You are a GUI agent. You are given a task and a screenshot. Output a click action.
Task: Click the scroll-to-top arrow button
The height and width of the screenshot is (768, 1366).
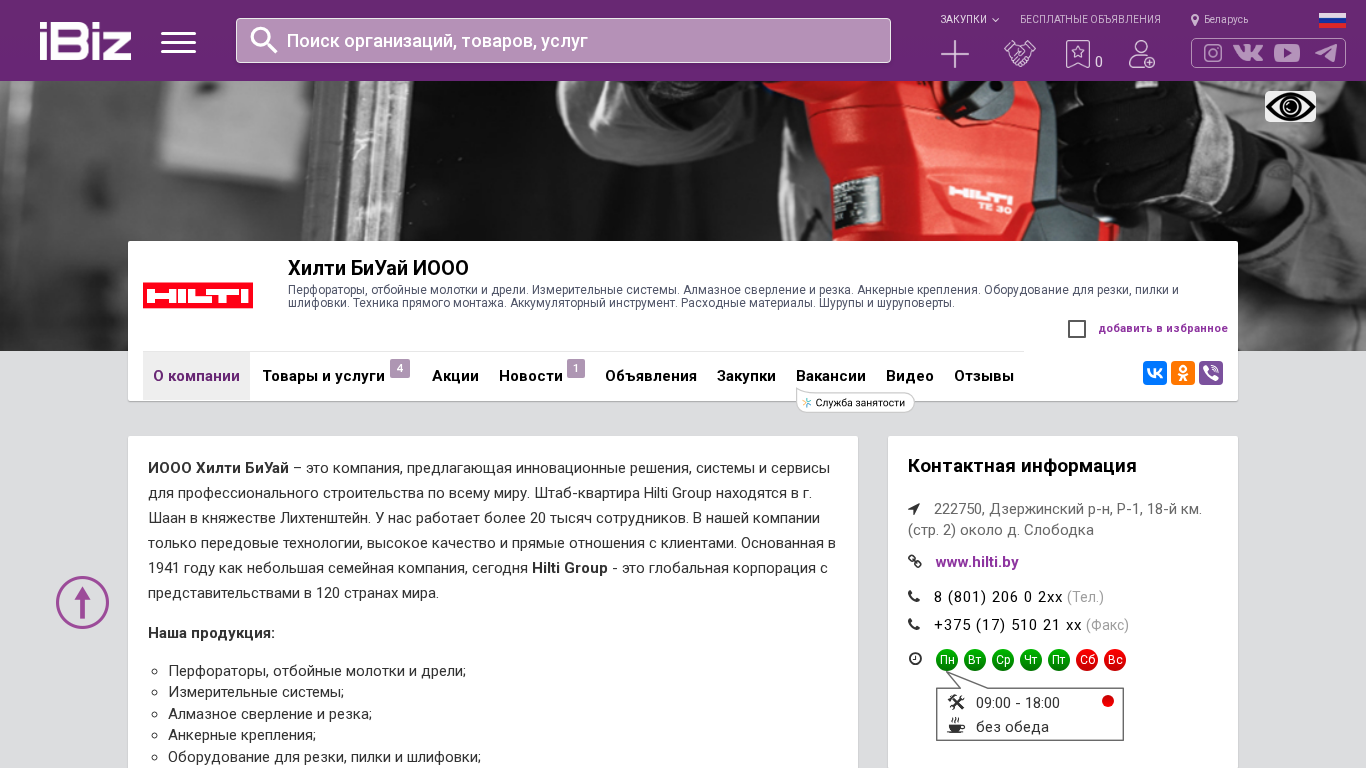[x=82, y=602]
